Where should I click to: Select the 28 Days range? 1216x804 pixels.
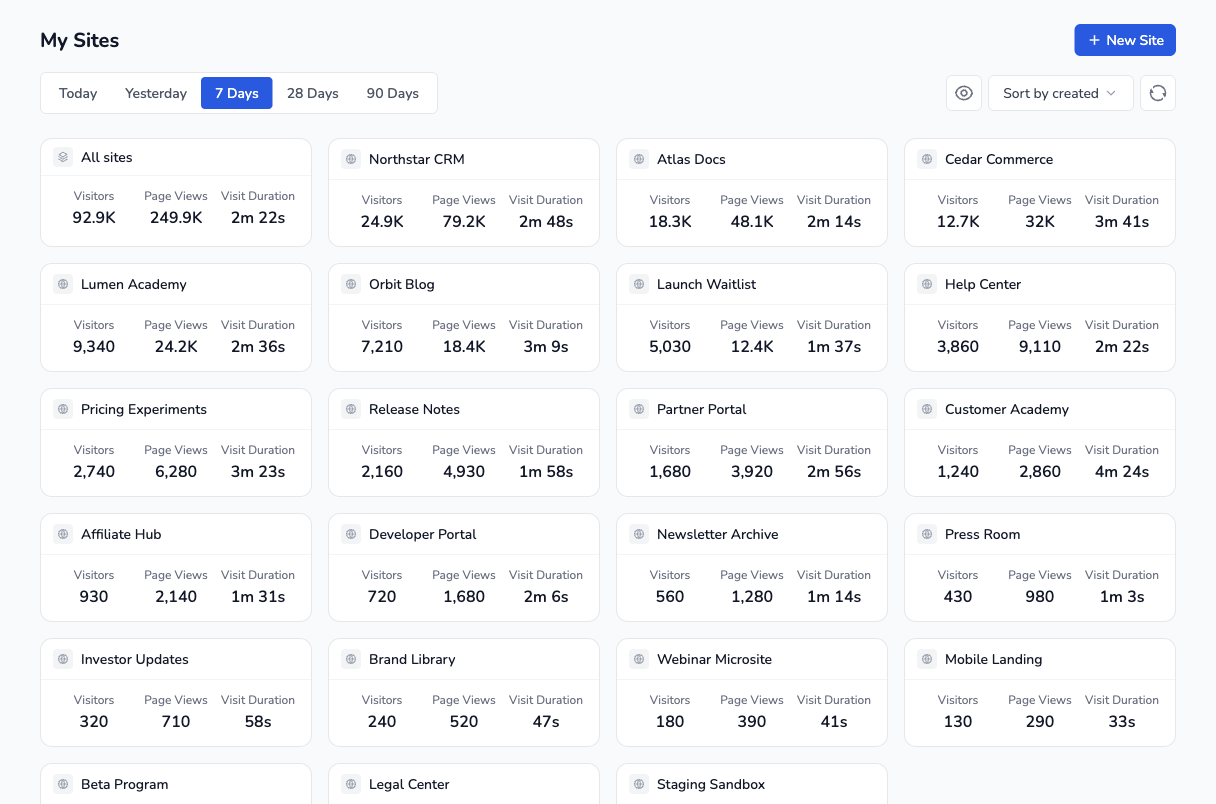click(313, 93)
